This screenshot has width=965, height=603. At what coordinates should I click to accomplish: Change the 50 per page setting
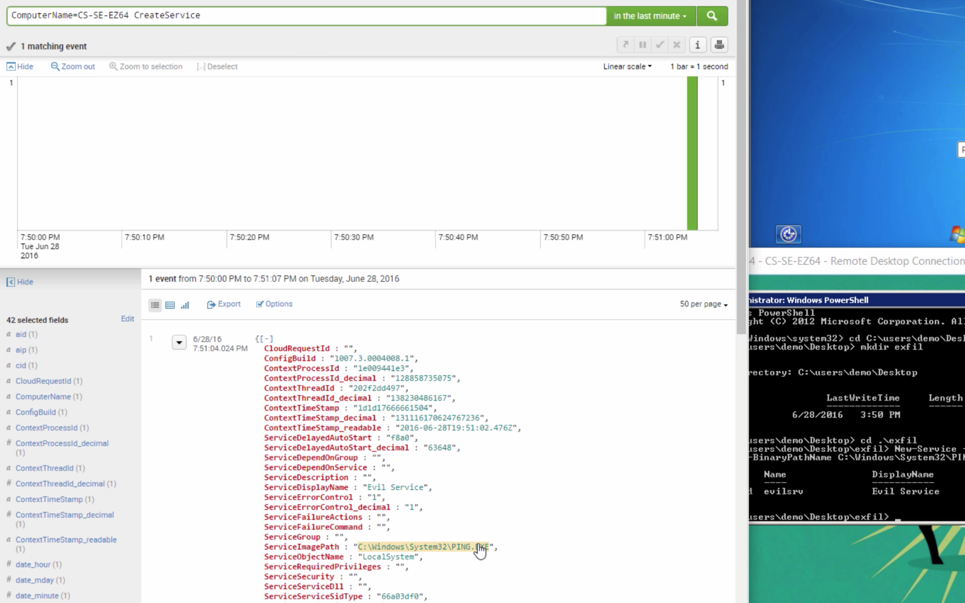tap(703, 304)
